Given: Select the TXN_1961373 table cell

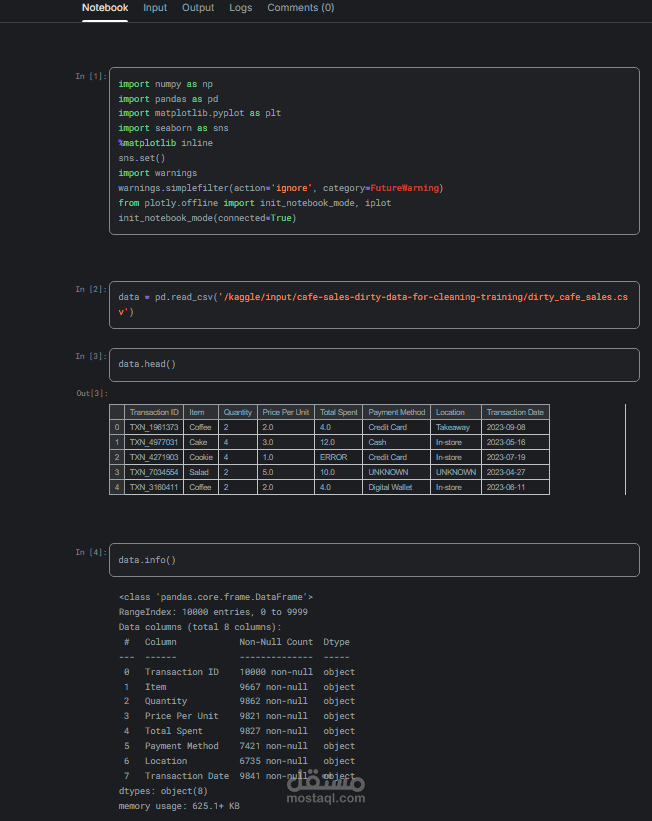Looking at the screenshot, I should coord(154,427).
